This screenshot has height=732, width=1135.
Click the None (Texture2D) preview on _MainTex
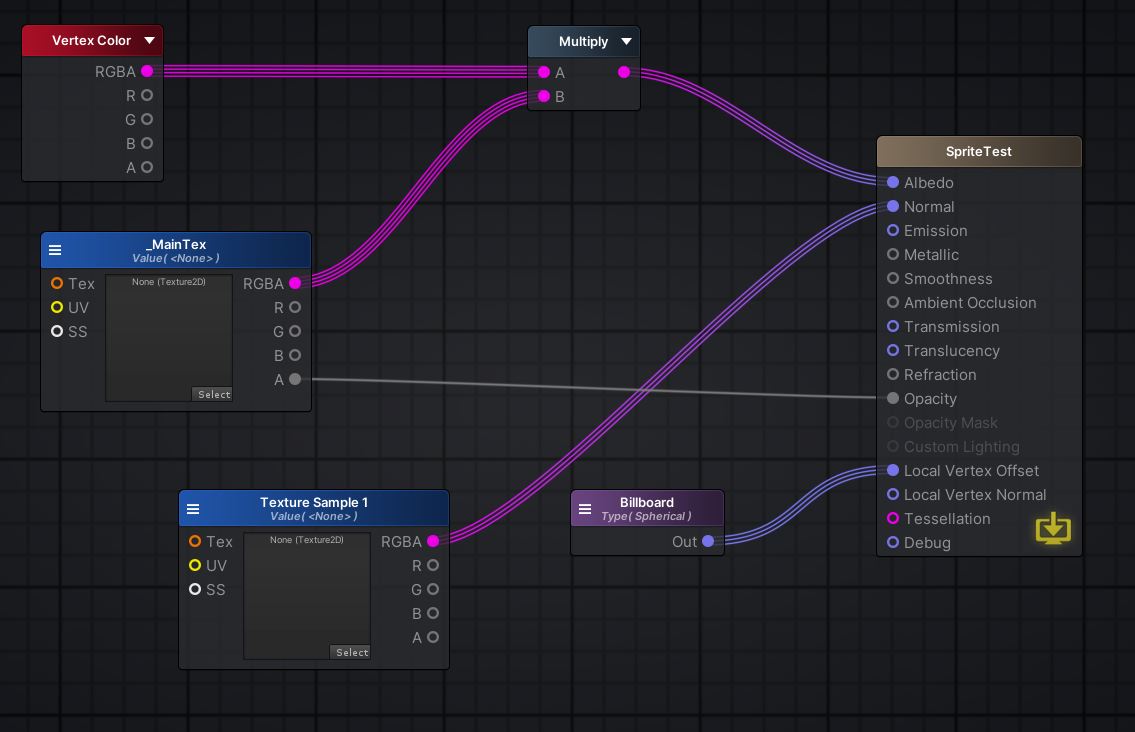[x=168, y=335]
